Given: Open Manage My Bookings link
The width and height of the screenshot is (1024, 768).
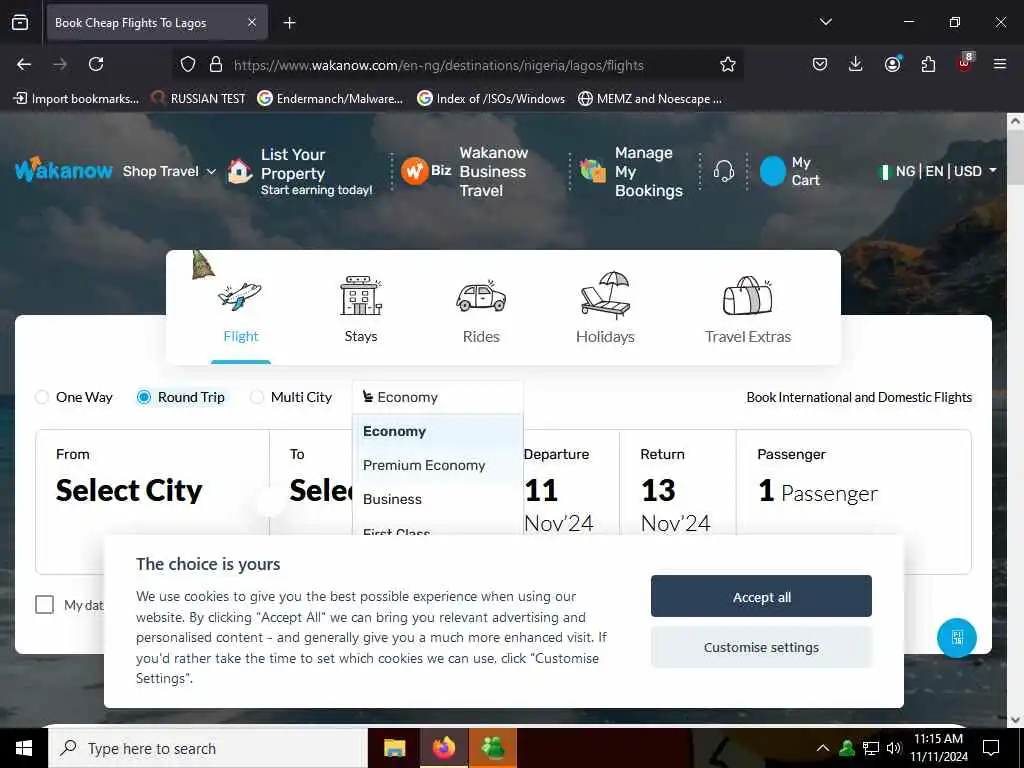Looking at the screenshot, I should coord(648,171).
